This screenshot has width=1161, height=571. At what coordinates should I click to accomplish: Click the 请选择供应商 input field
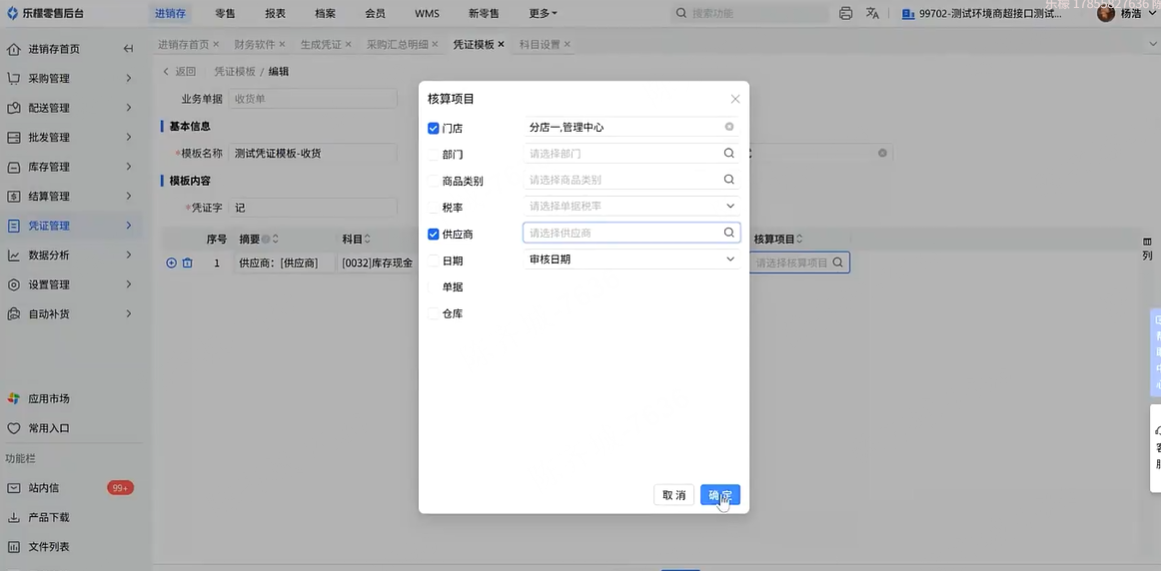click(622, 233)
